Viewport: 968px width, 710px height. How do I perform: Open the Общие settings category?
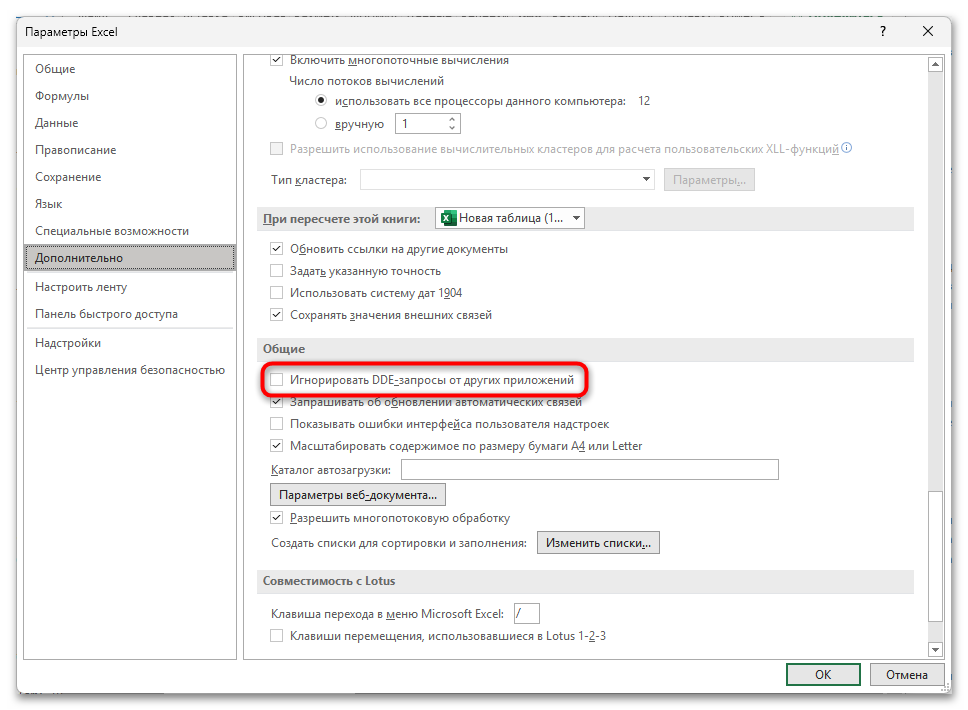coord(130,69)
